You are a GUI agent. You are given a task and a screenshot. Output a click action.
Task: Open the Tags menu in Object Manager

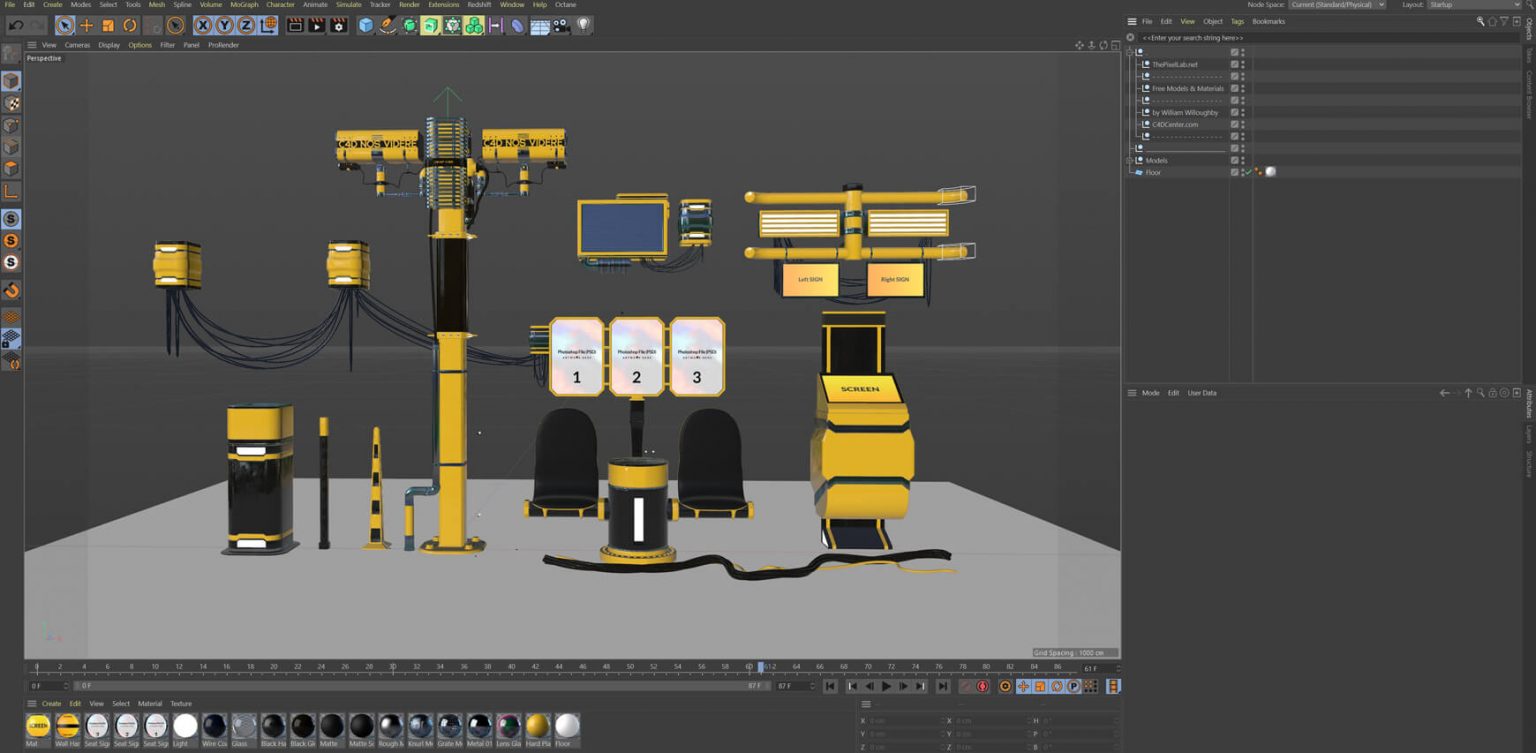1237,21
